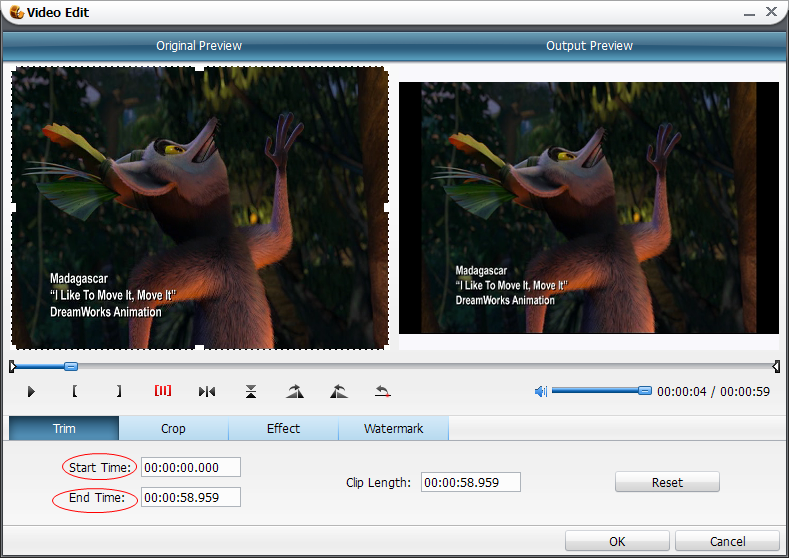The image size is (789, 558).
Task: Click the flip horizontal icon
Action: [207, 391]
